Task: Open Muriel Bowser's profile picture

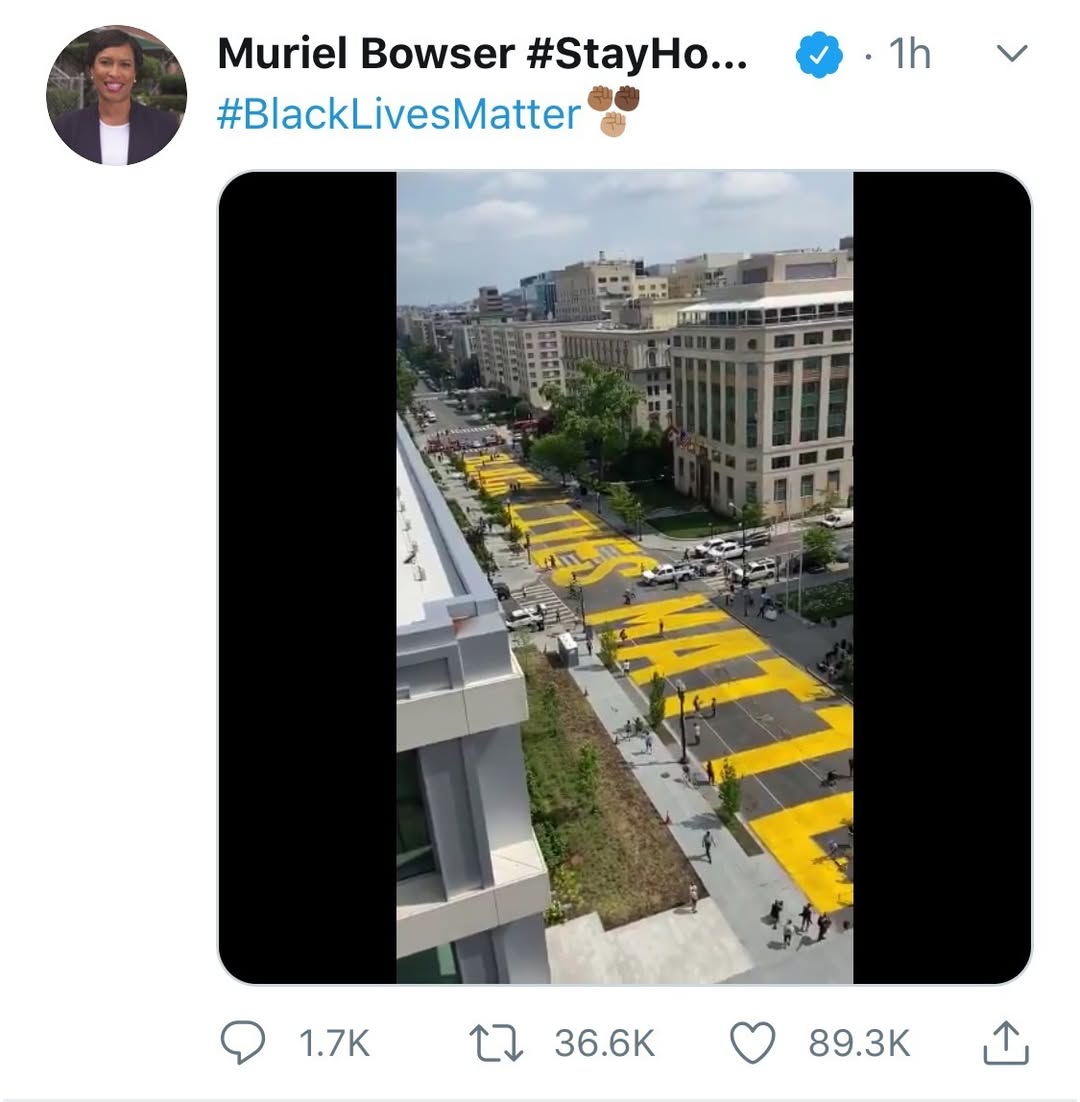Action: coord(116,95)
